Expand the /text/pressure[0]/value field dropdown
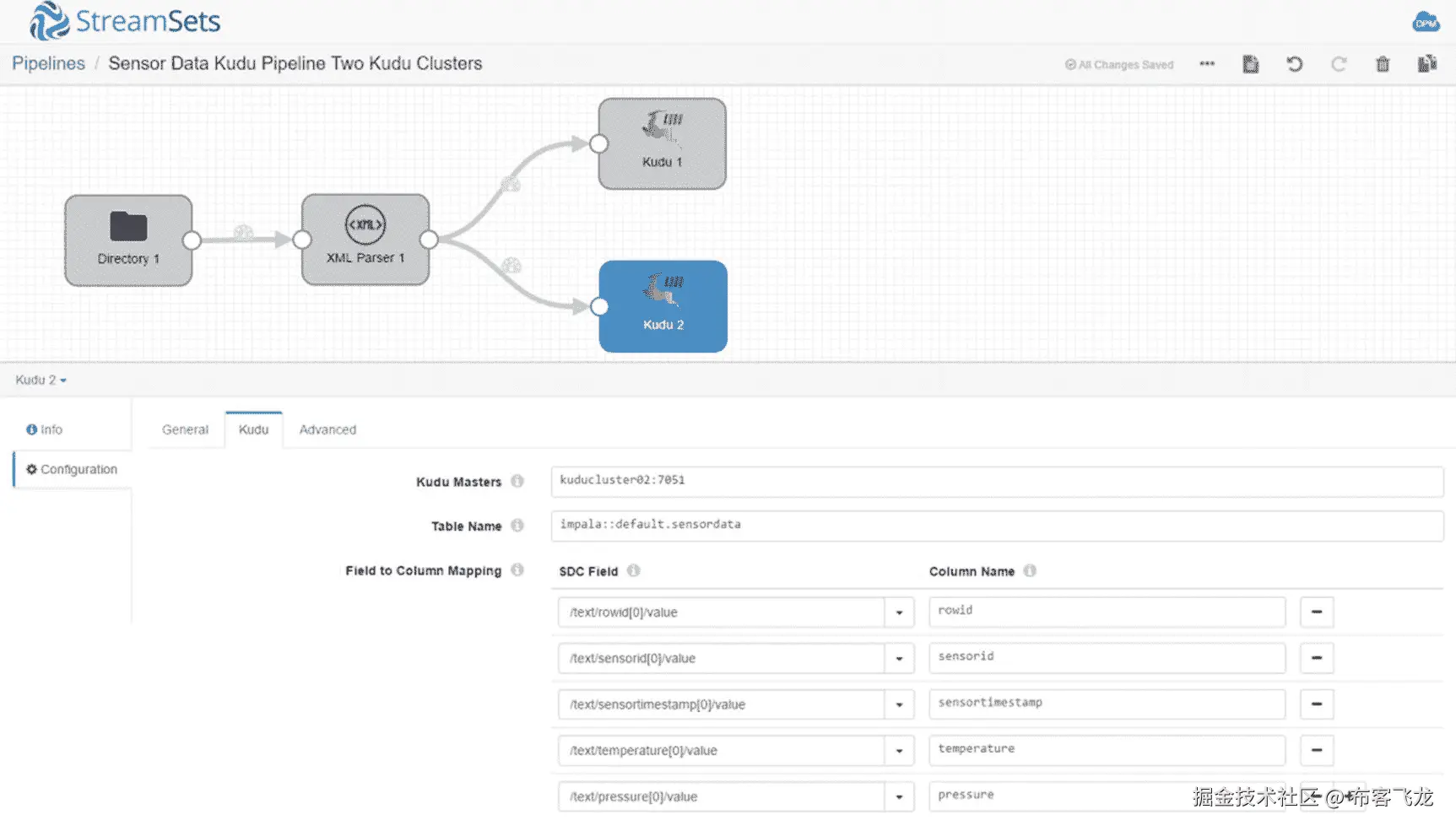Screen dimensions: 1456x831 tap(899, 796)
